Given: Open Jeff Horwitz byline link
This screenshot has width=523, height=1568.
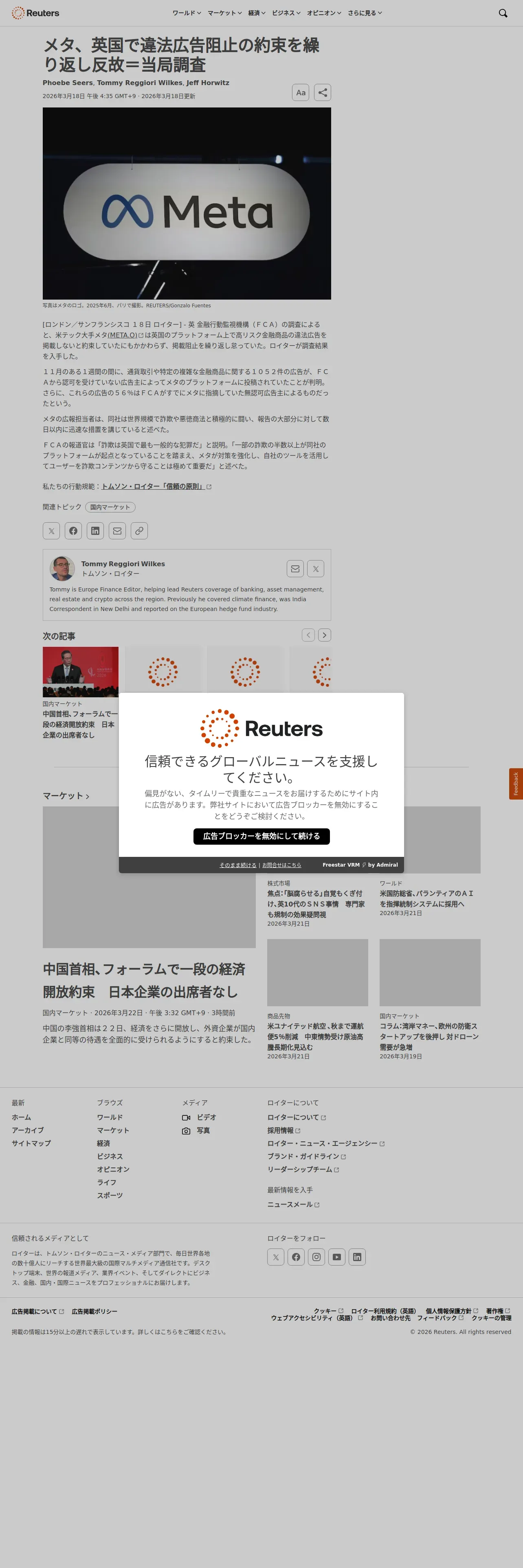Looking at the screenshot, I should coord(208,83).
